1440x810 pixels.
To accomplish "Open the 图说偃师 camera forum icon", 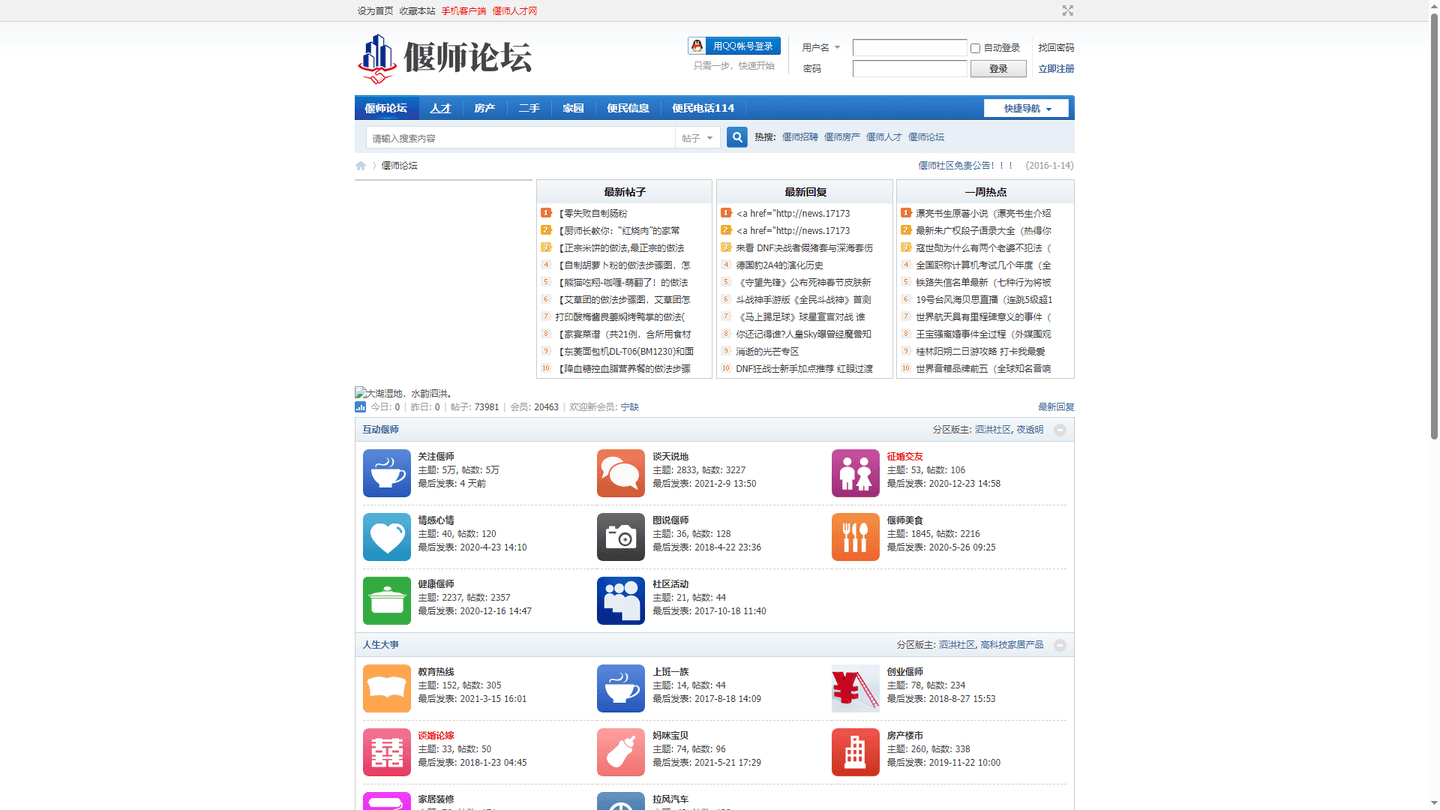I will [x=621, y=537].
